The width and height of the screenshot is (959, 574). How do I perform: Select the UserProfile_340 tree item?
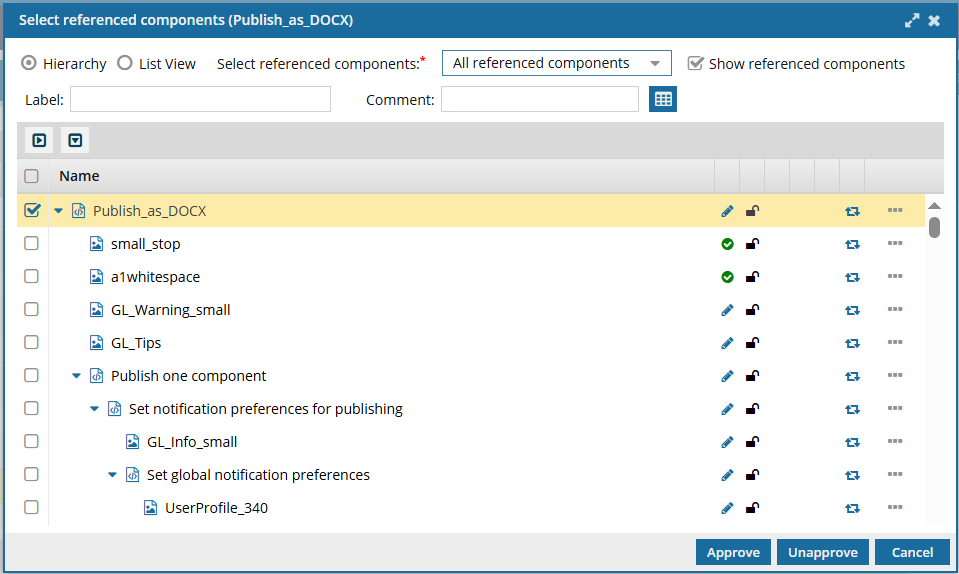[215, 508]
